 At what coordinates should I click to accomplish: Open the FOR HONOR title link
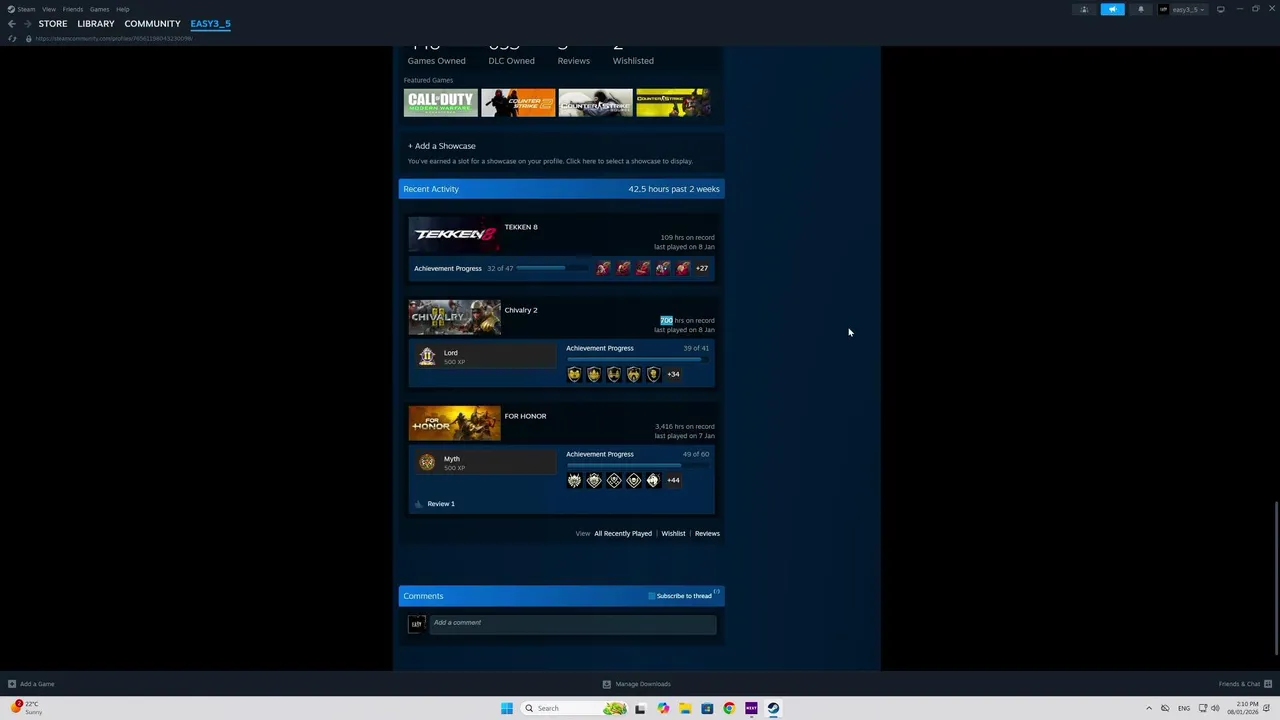coord(525,416)
